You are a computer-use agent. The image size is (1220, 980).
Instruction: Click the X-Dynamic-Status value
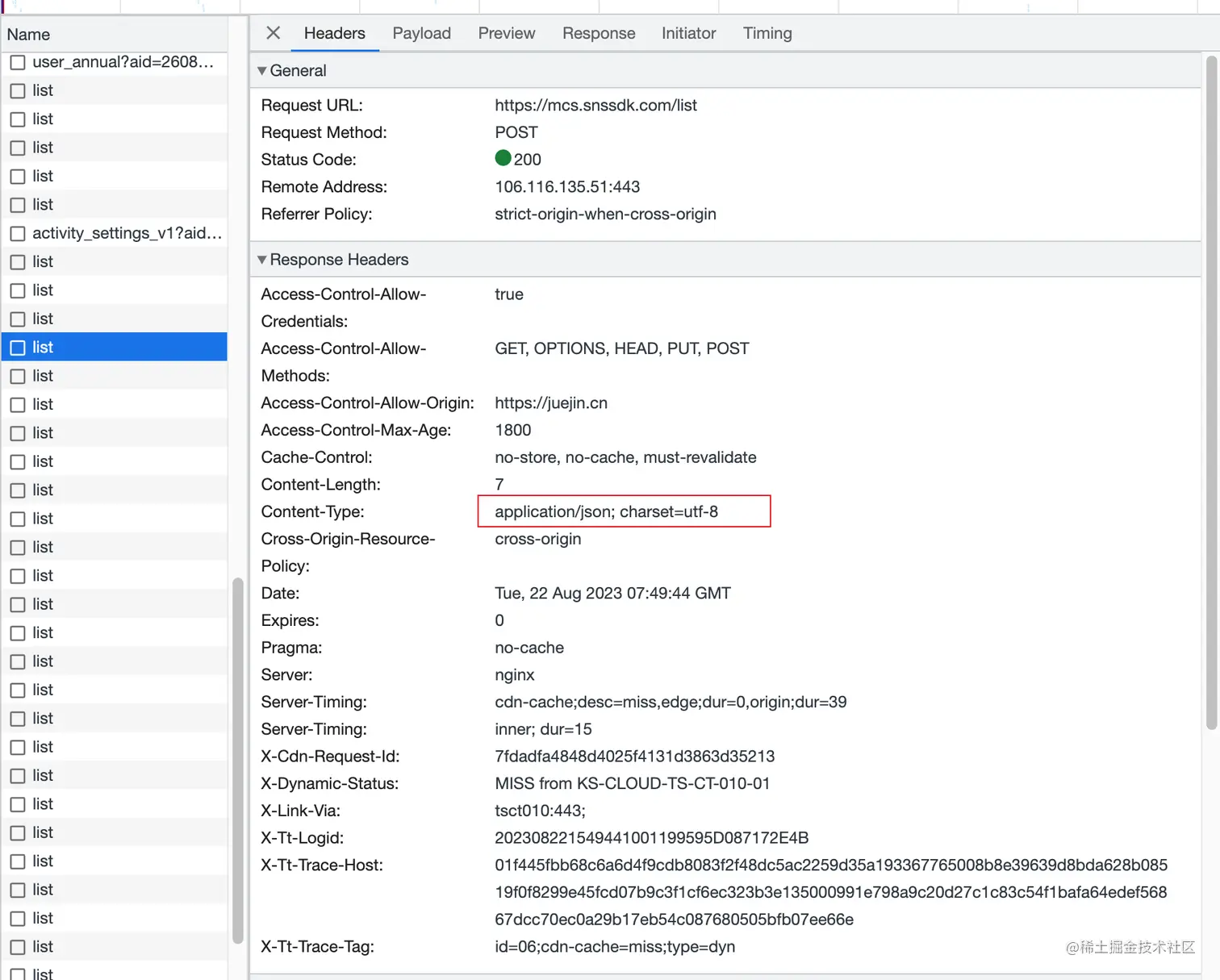(632, 784)
